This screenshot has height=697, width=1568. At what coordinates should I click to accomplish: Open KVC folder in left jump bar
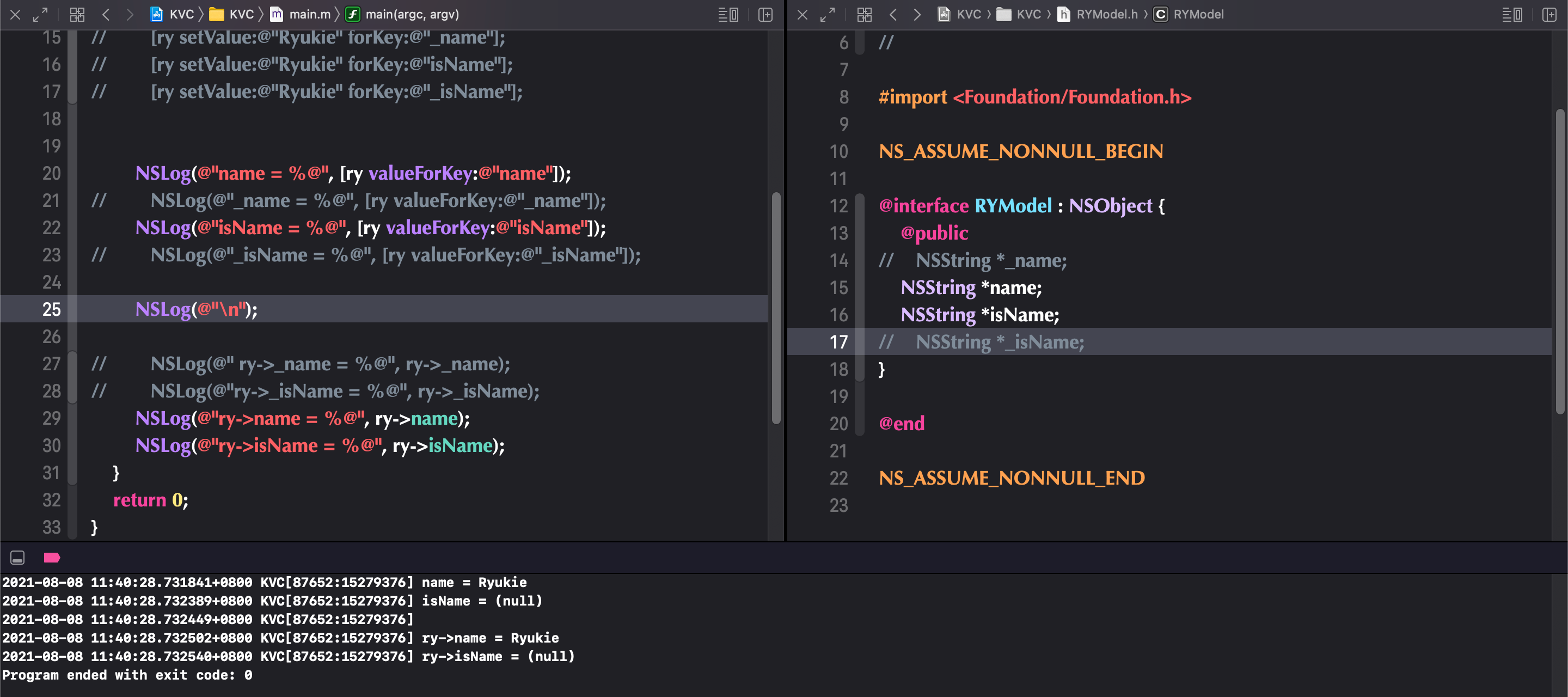pyautogui.click(x=231, y=14)
